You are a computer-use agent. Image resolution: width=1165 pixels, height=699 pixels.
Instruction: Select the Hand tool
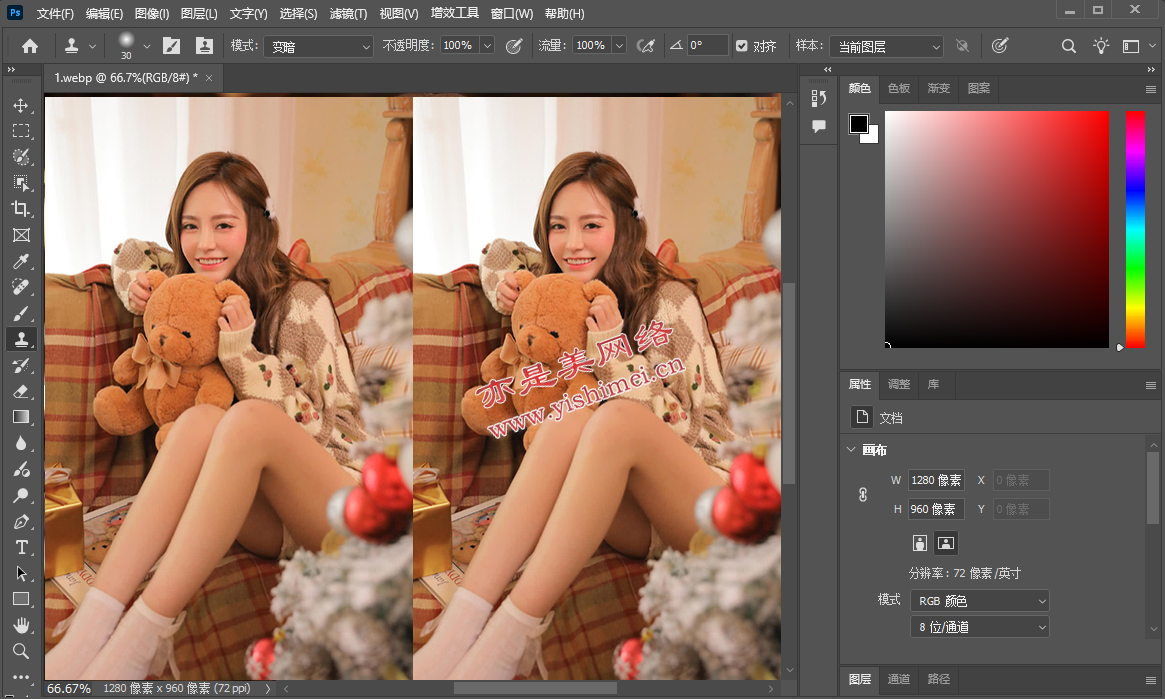[21, 625]
